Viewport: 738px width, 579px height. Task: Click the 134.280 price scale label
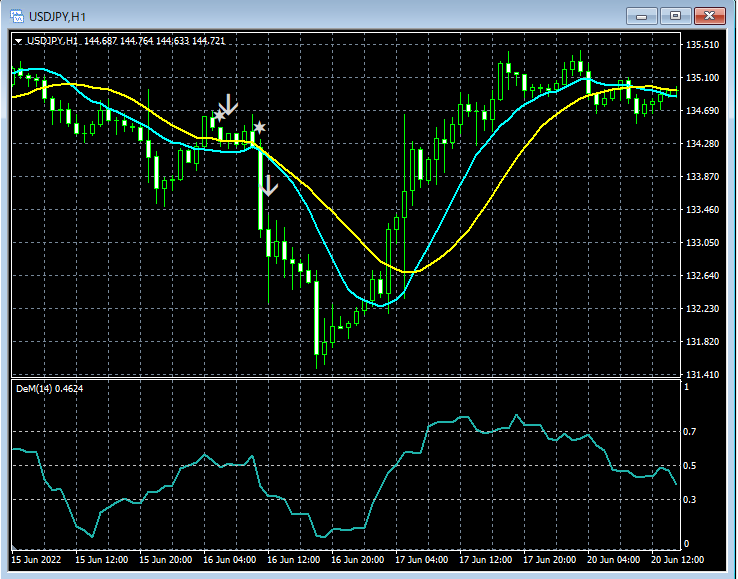[703, 144]
